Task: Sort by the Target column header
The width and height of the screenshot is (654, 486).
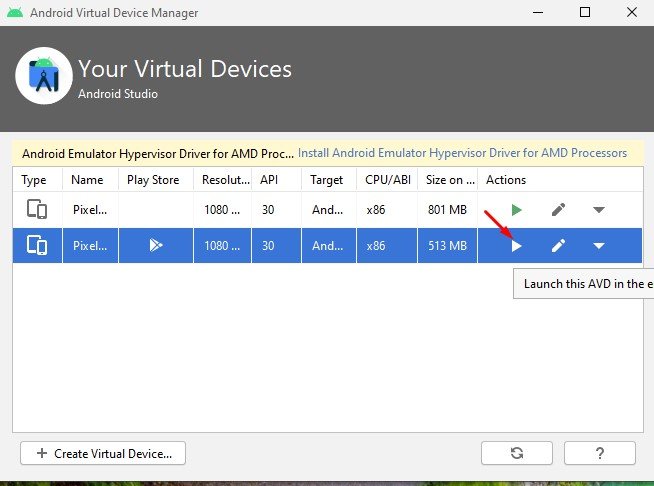Action: tap(327, 180)
